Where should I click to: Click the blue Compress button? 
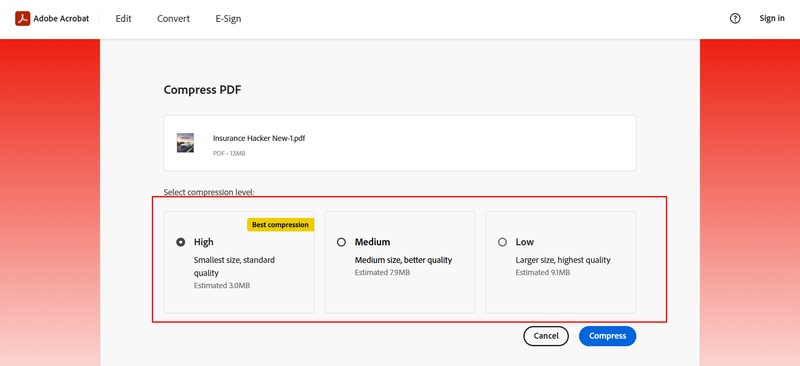[607, 336]
